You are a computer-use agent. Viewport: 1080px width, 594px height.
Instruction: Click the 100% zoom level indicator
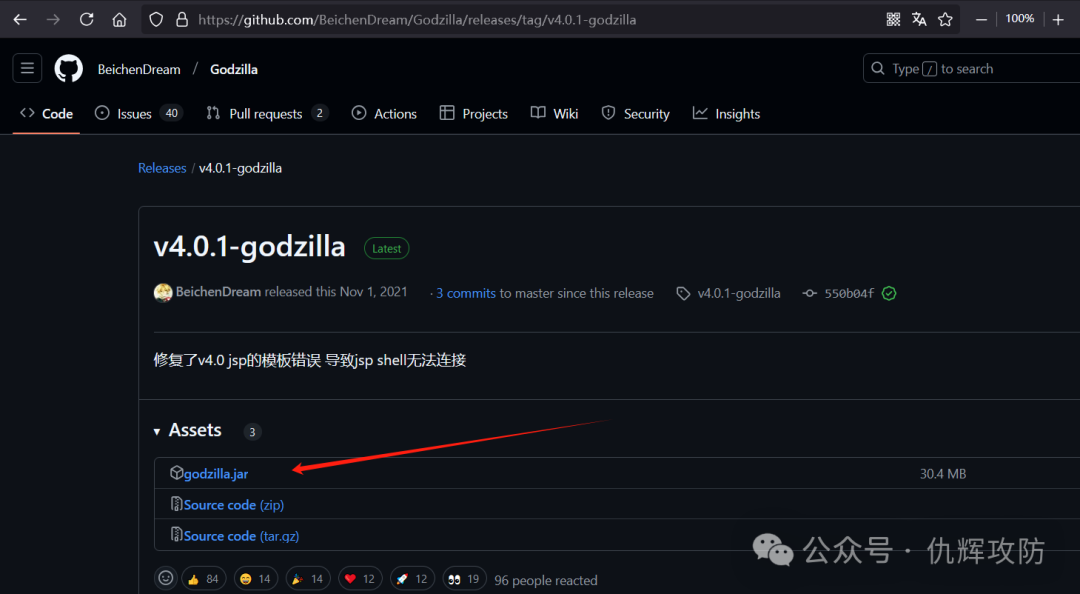[x=1019, y=19]
